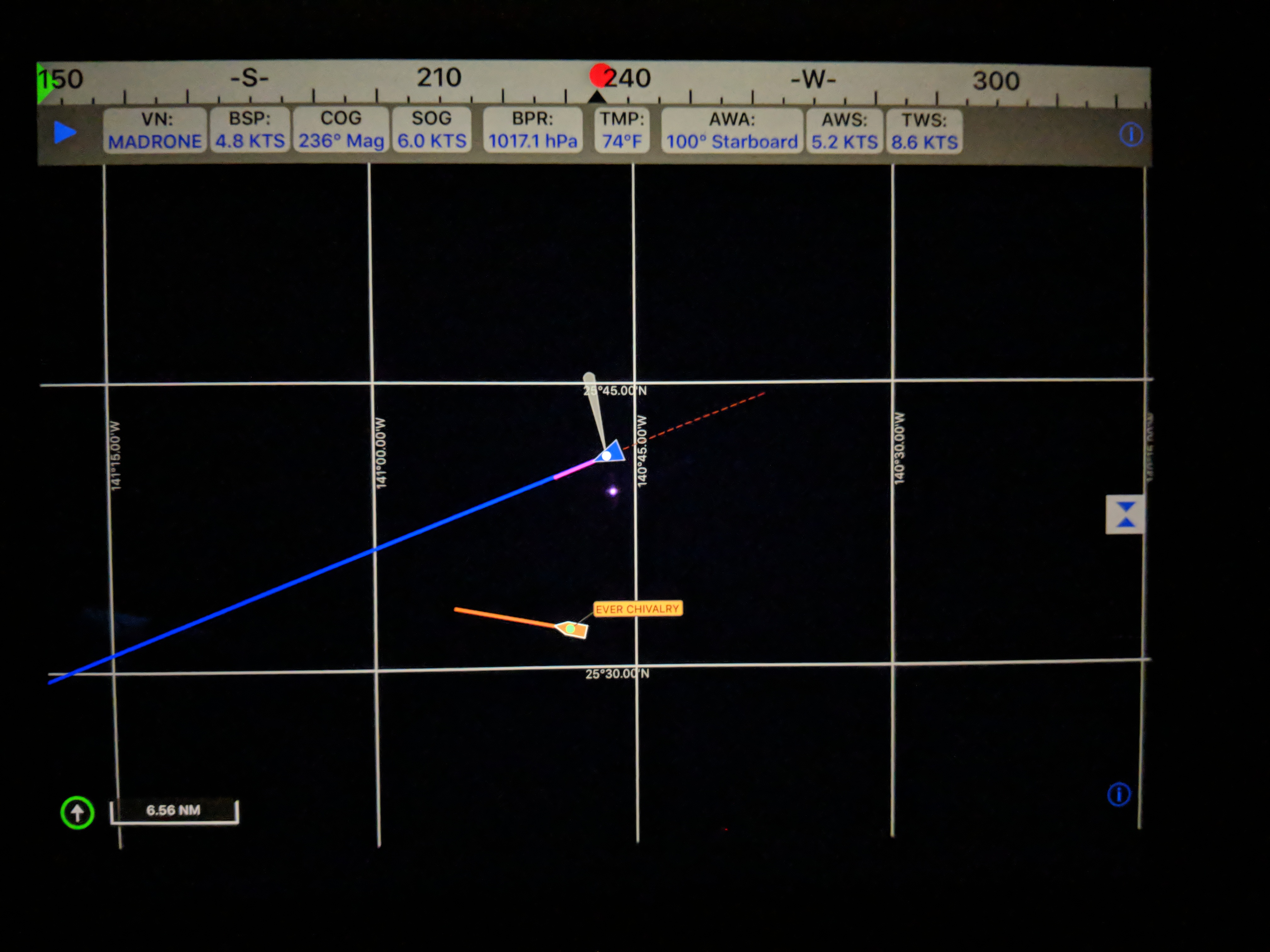Select the BSP 4.8 KTS readout
1270x952 pixels.
pyautogui.click(x=250, y=130)
